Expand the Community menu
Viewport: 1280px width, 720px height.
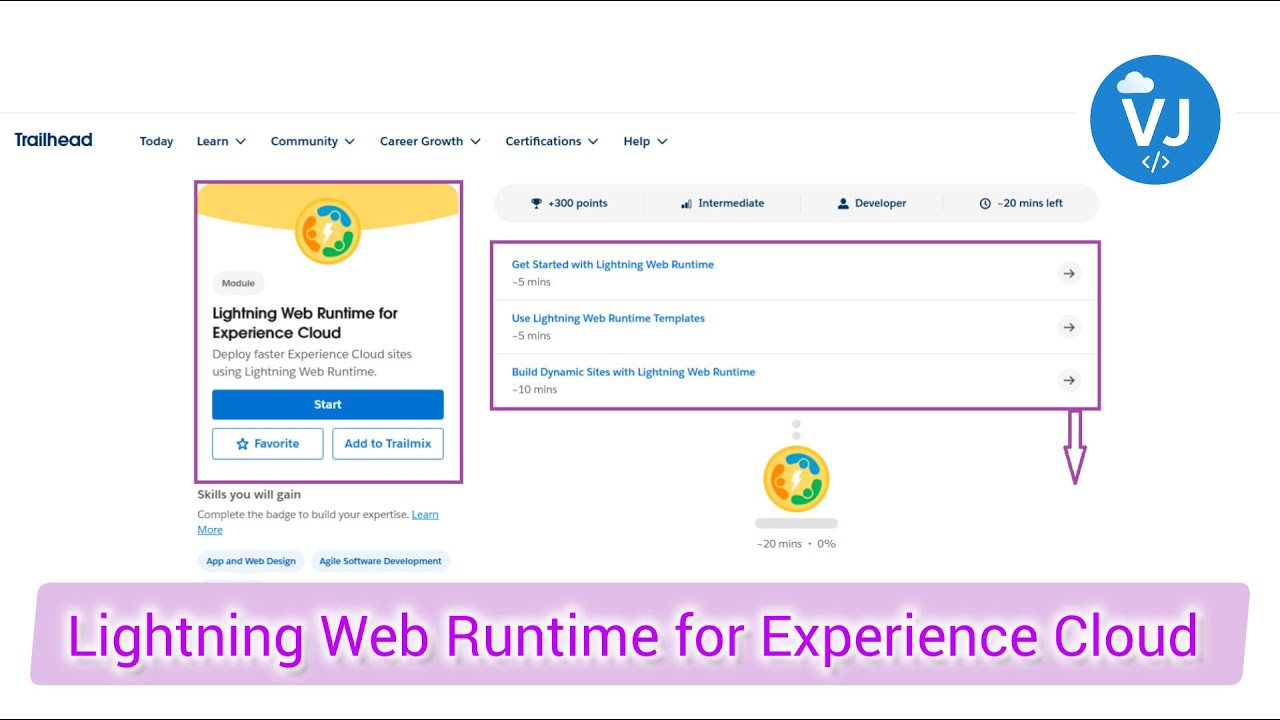coord(313,142)
